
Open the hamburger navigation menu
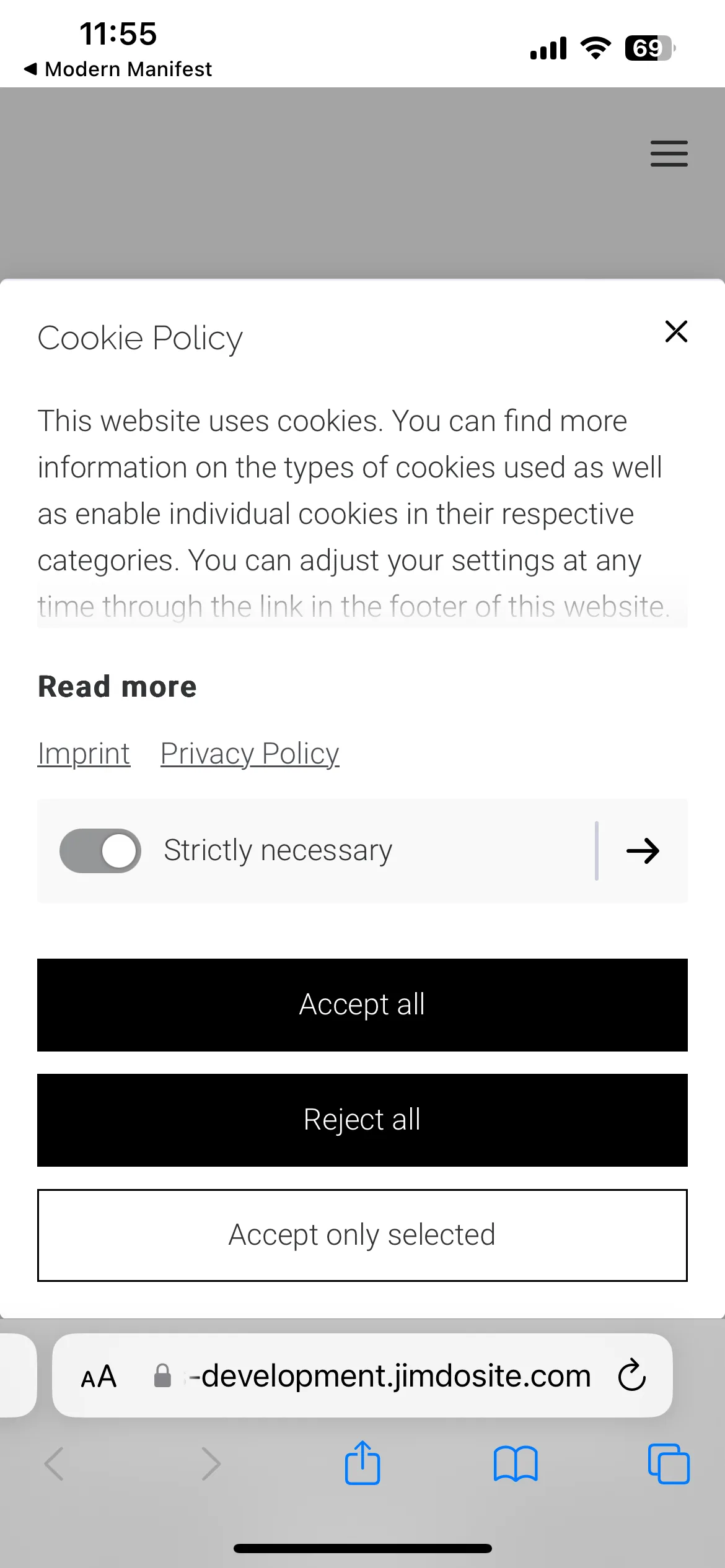coord(669,154)
